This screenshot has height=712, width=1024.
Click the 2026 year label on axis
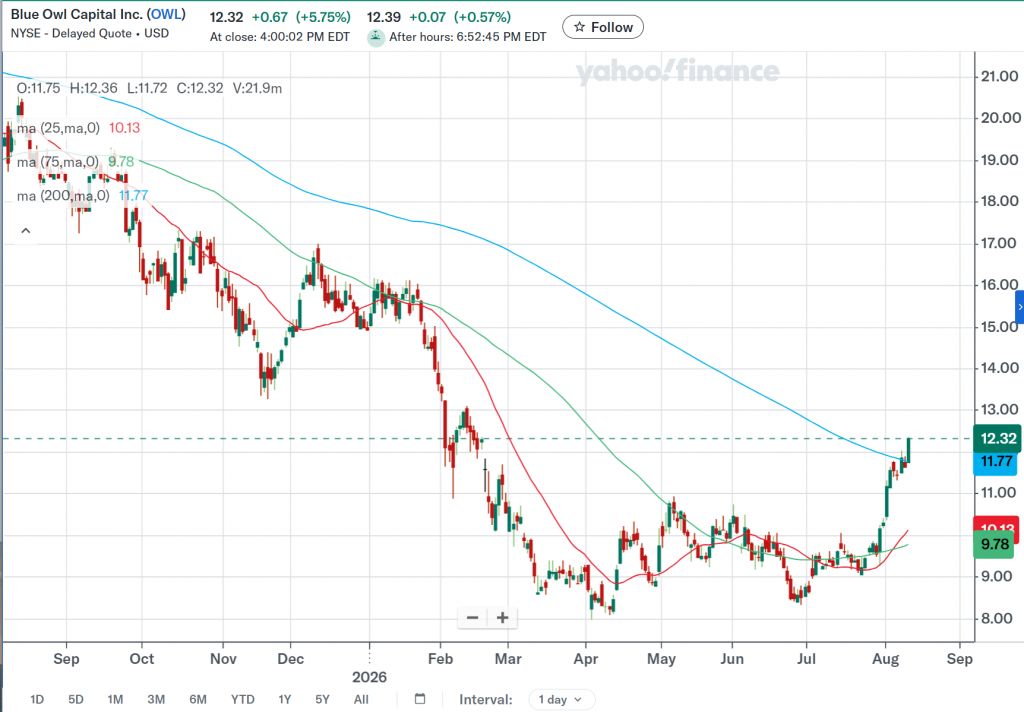coord(369,677)
